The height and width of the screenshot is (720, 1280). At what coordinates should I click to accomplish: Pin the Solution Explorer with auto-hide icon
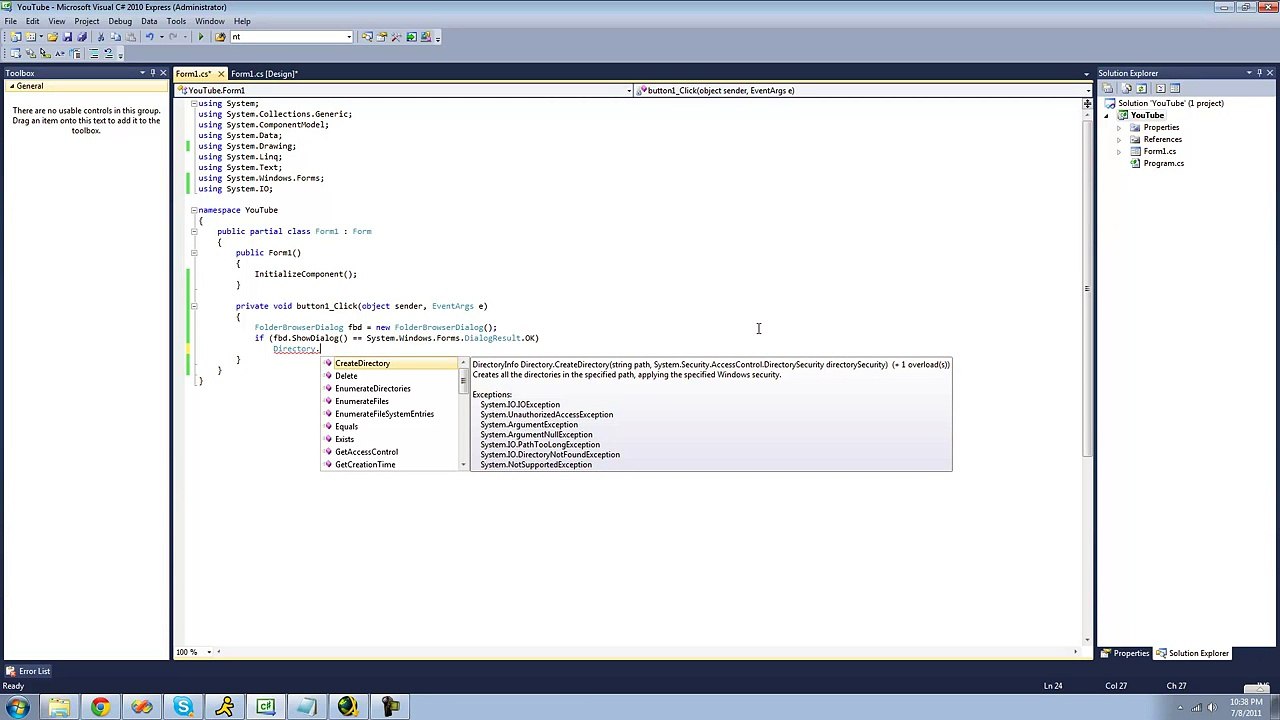(x=1259, y=73)
